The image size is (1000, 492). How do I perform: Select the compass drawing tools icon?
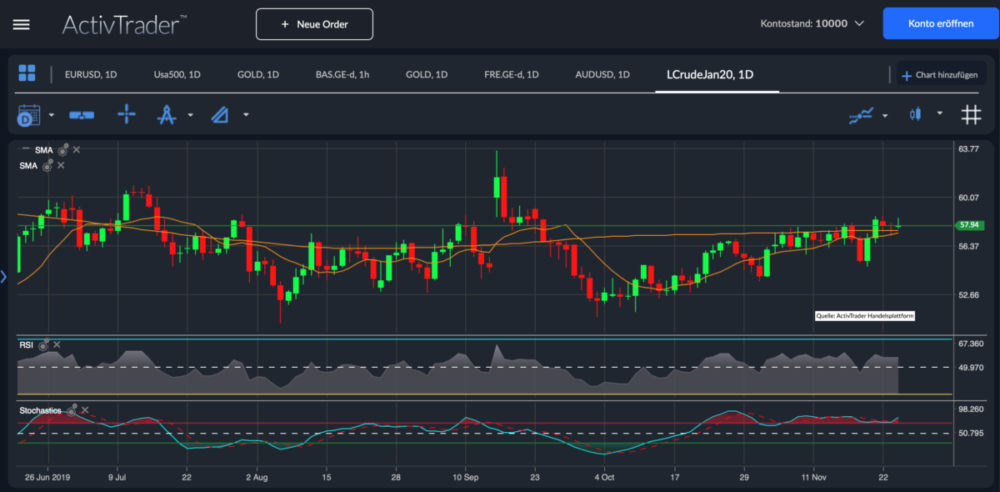tap(166, 115)
